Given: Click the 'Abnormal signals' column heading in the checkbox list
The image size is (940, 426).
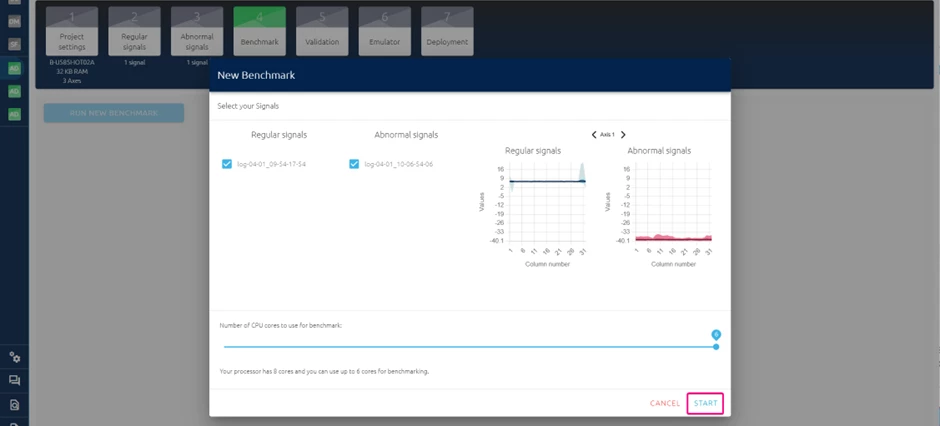Looking at the screenshot, I should 406,135.
